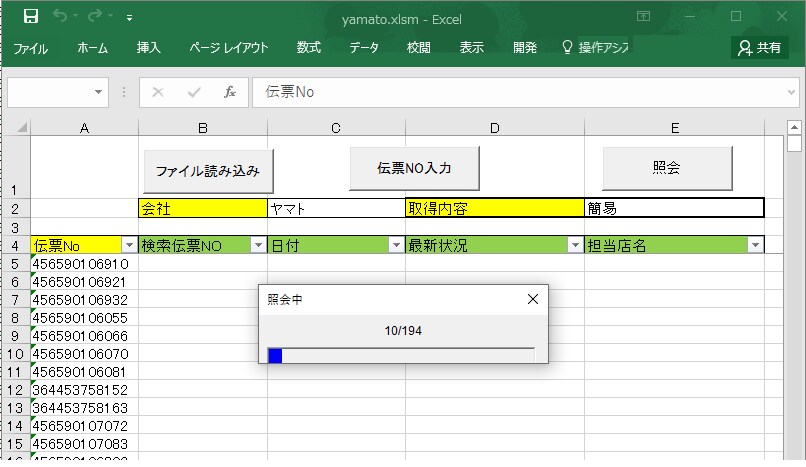806x467 pixels.
Task: Click the Insert Function fx icon
Action: pyautogui.click(x=230, y=92)
